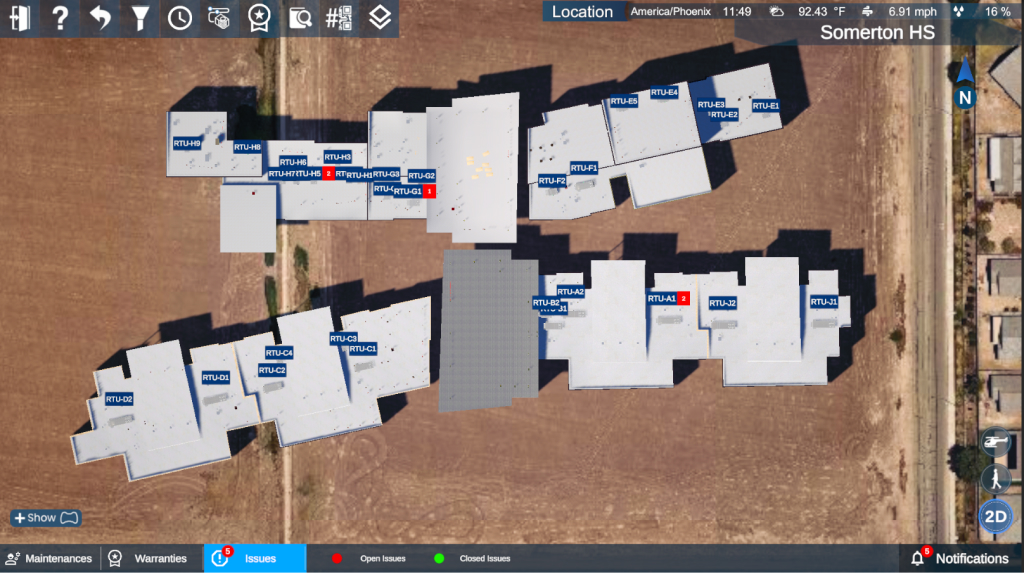
Task: Open help via the question mark icon
Action: 60,18
